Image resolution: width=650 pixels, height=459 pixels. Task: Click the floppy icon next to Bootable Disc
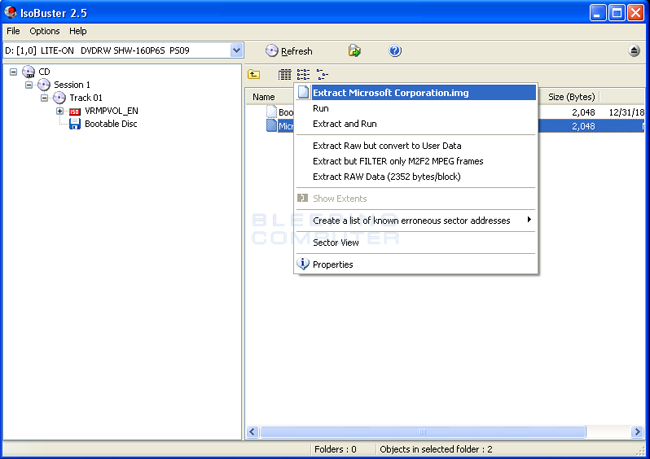pyautogui.click(x=75, y=124)
